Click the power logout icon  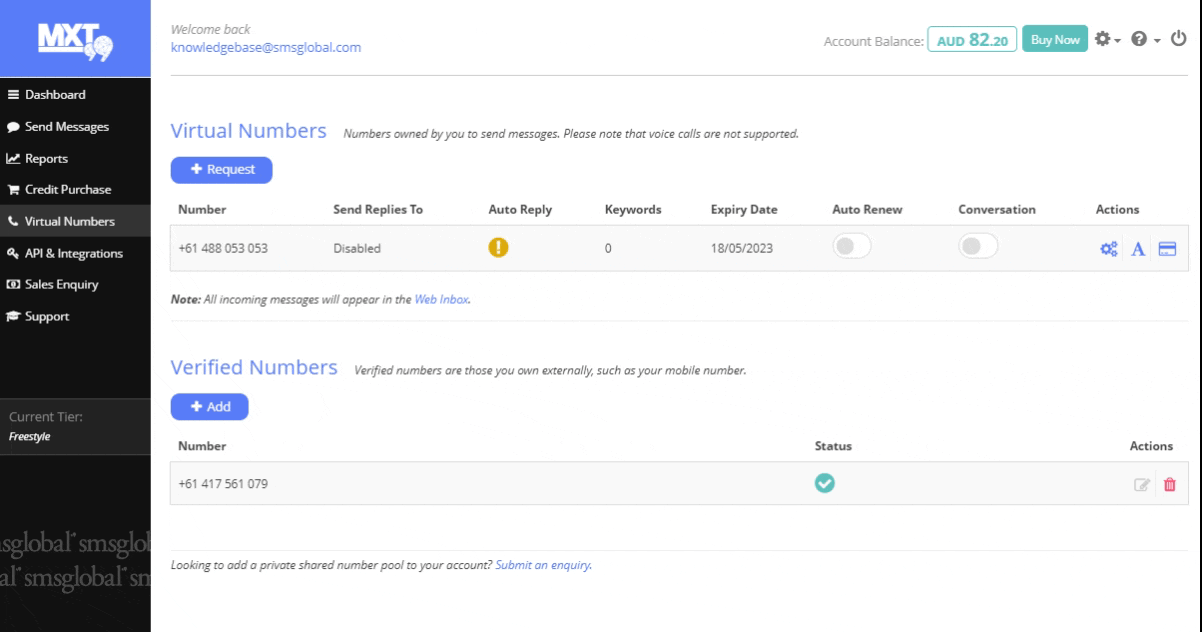tap(1178, 39)
